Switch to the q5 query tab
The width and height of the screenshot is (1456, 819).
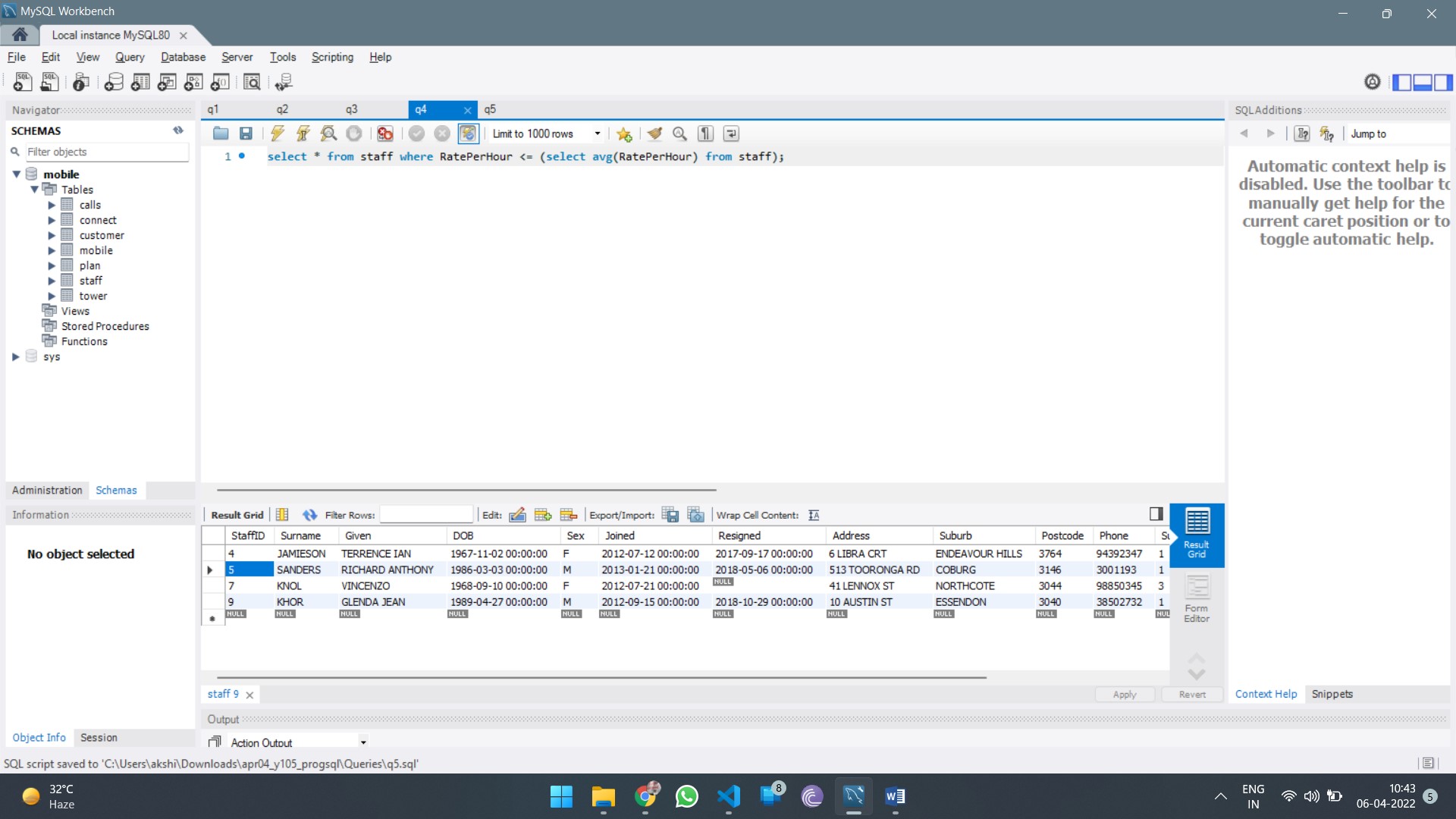490,109
